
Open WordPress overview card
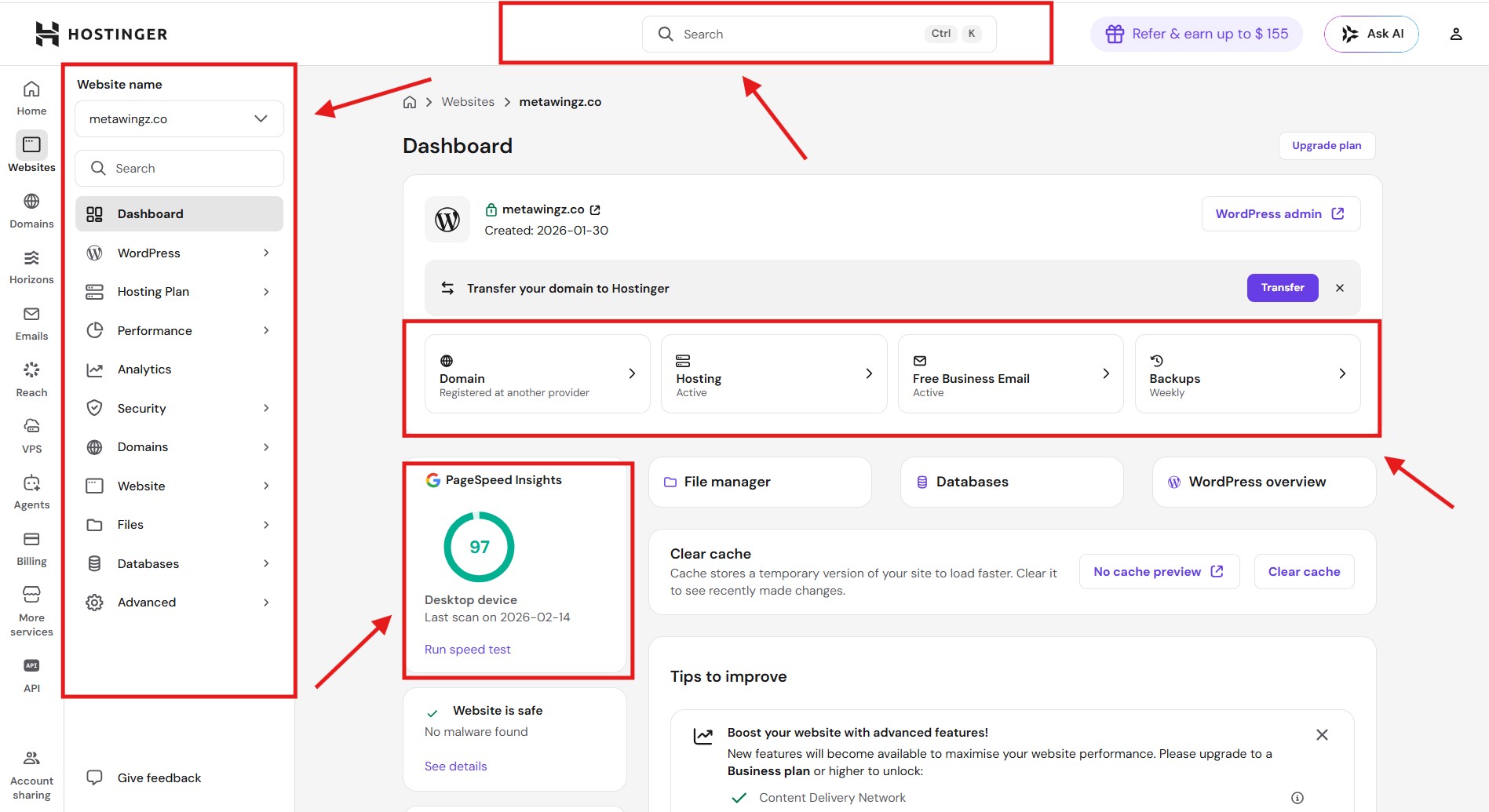pyautogui.click(x=1264, y=482)
